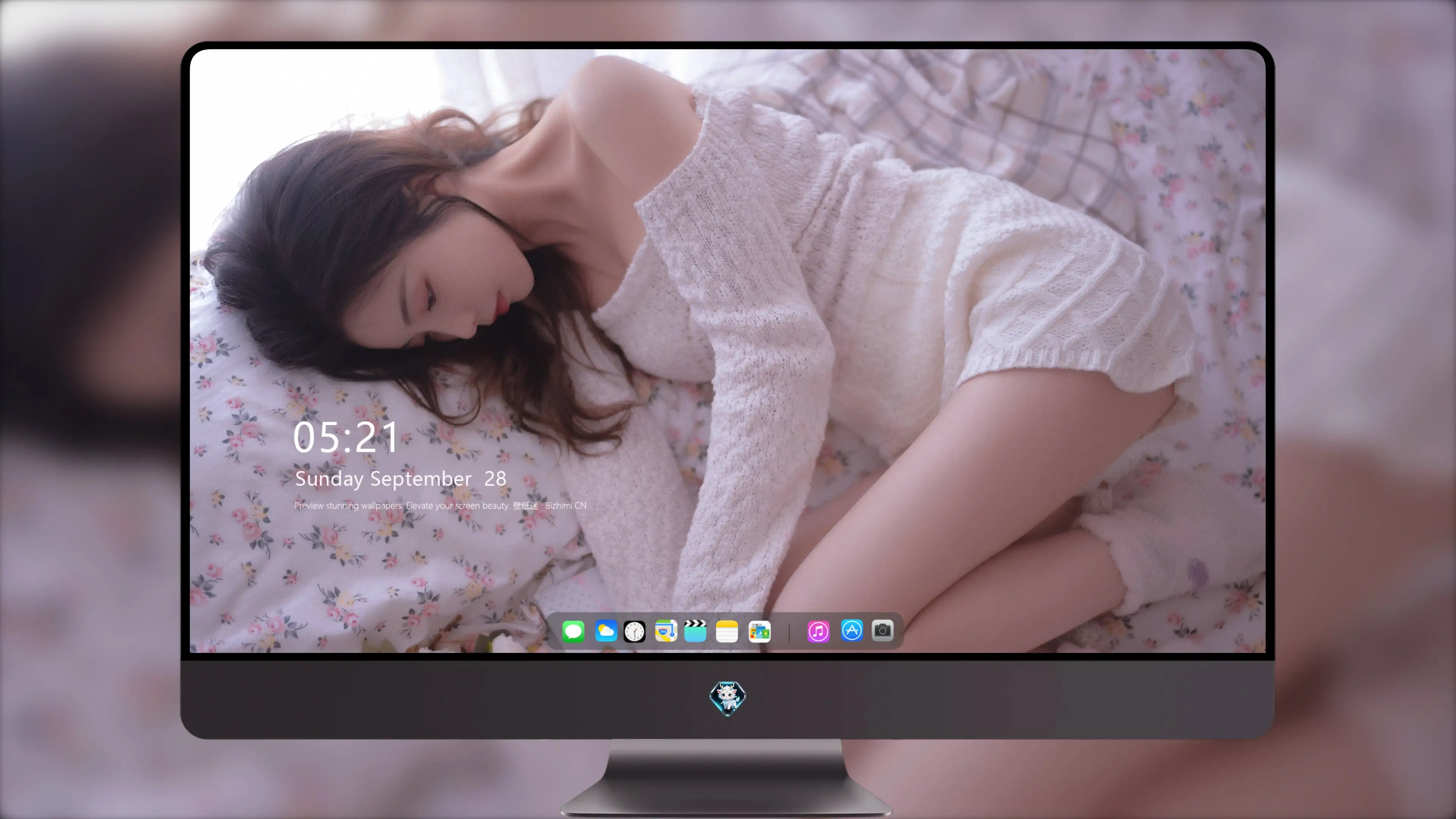
Task: Open the Clock app in the dock
Action: 634,631
